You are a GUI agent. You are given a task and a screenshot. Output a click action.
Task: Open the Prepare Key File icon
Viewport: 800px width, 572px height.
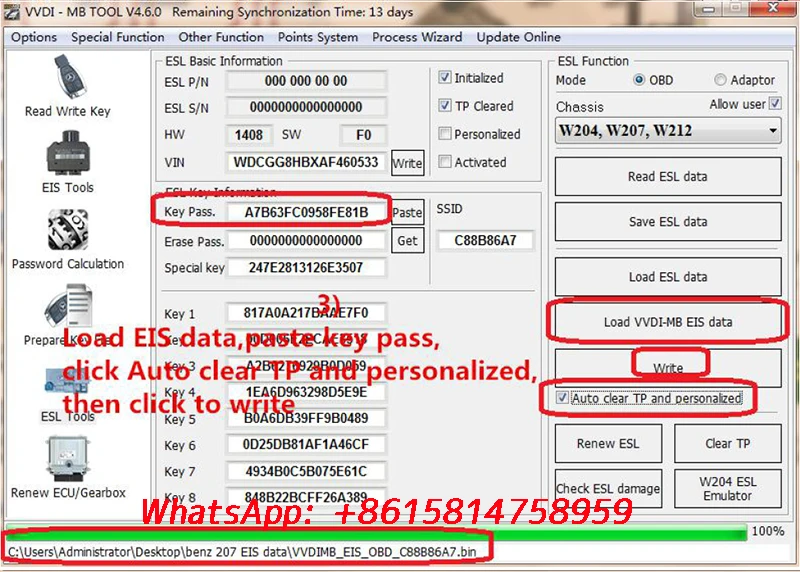tap(68, 306)
